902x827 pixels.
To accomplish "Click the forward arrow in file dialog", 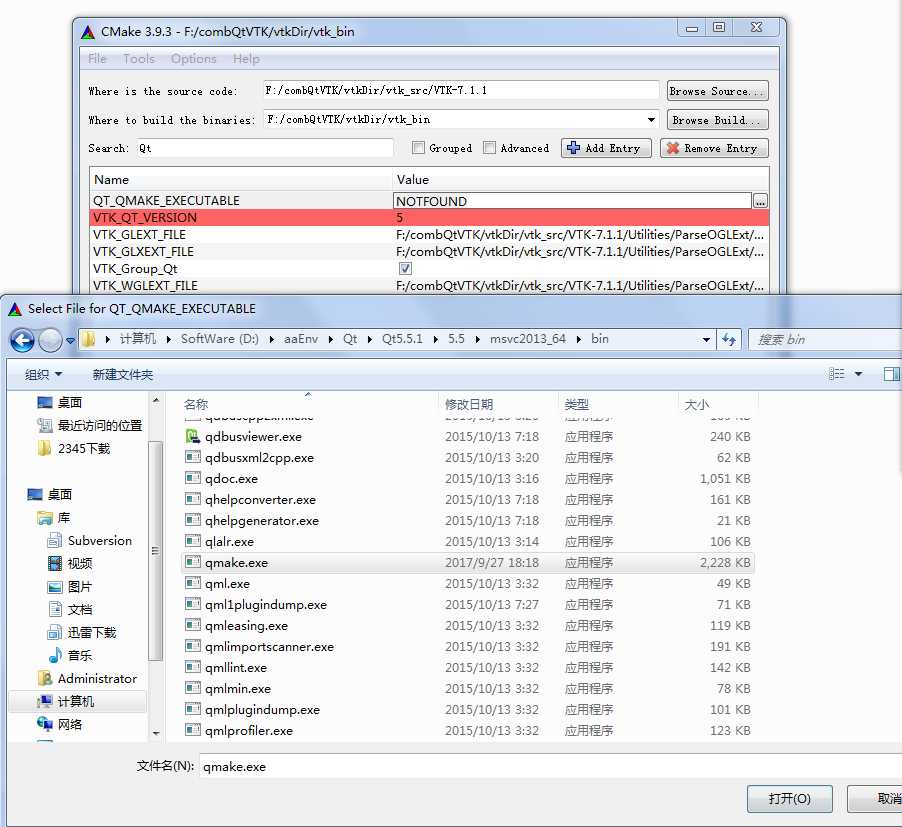I will click(x=50, y=340).
